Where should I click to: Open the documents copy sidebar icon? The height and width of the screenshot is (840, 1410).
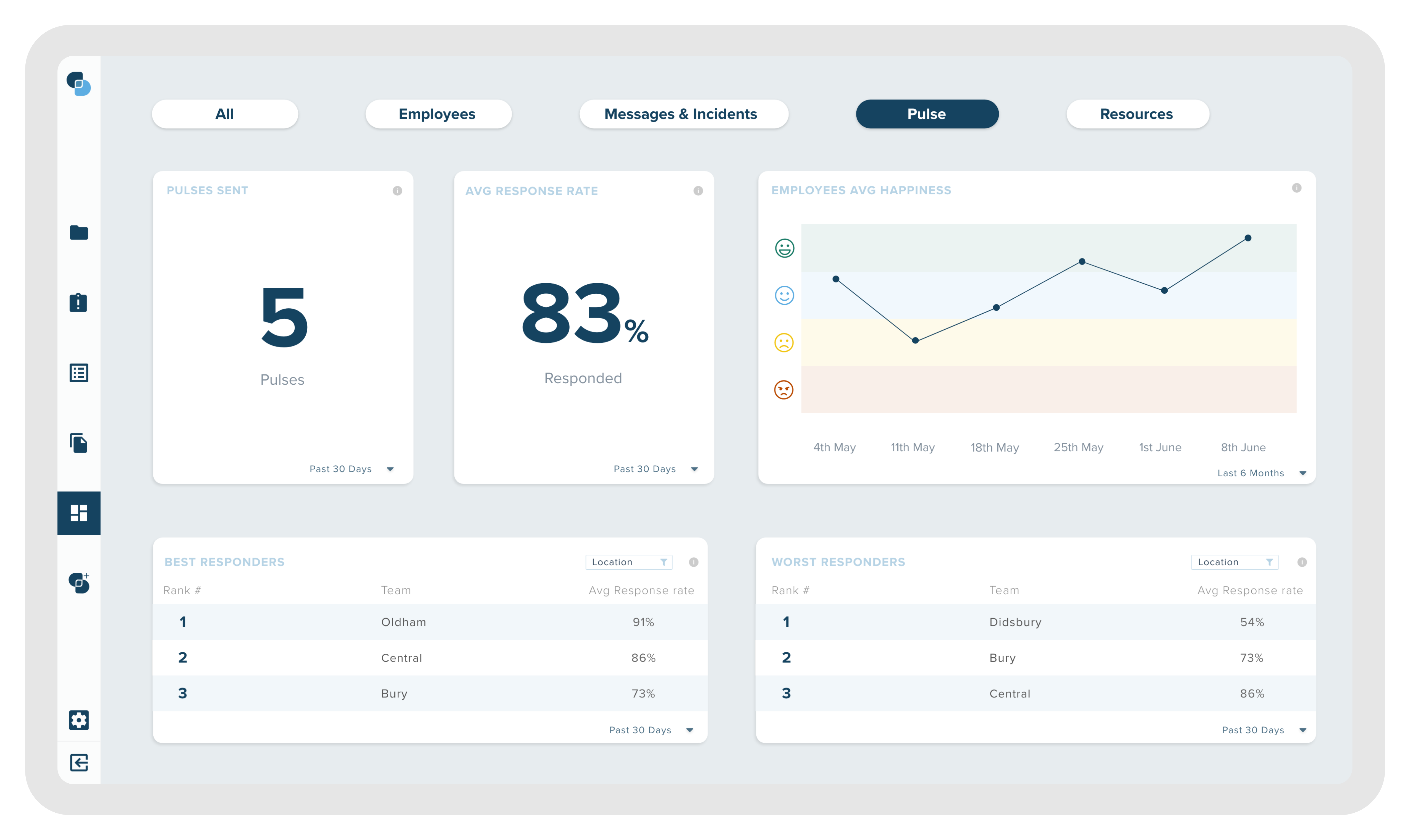[x=79, y=443]
